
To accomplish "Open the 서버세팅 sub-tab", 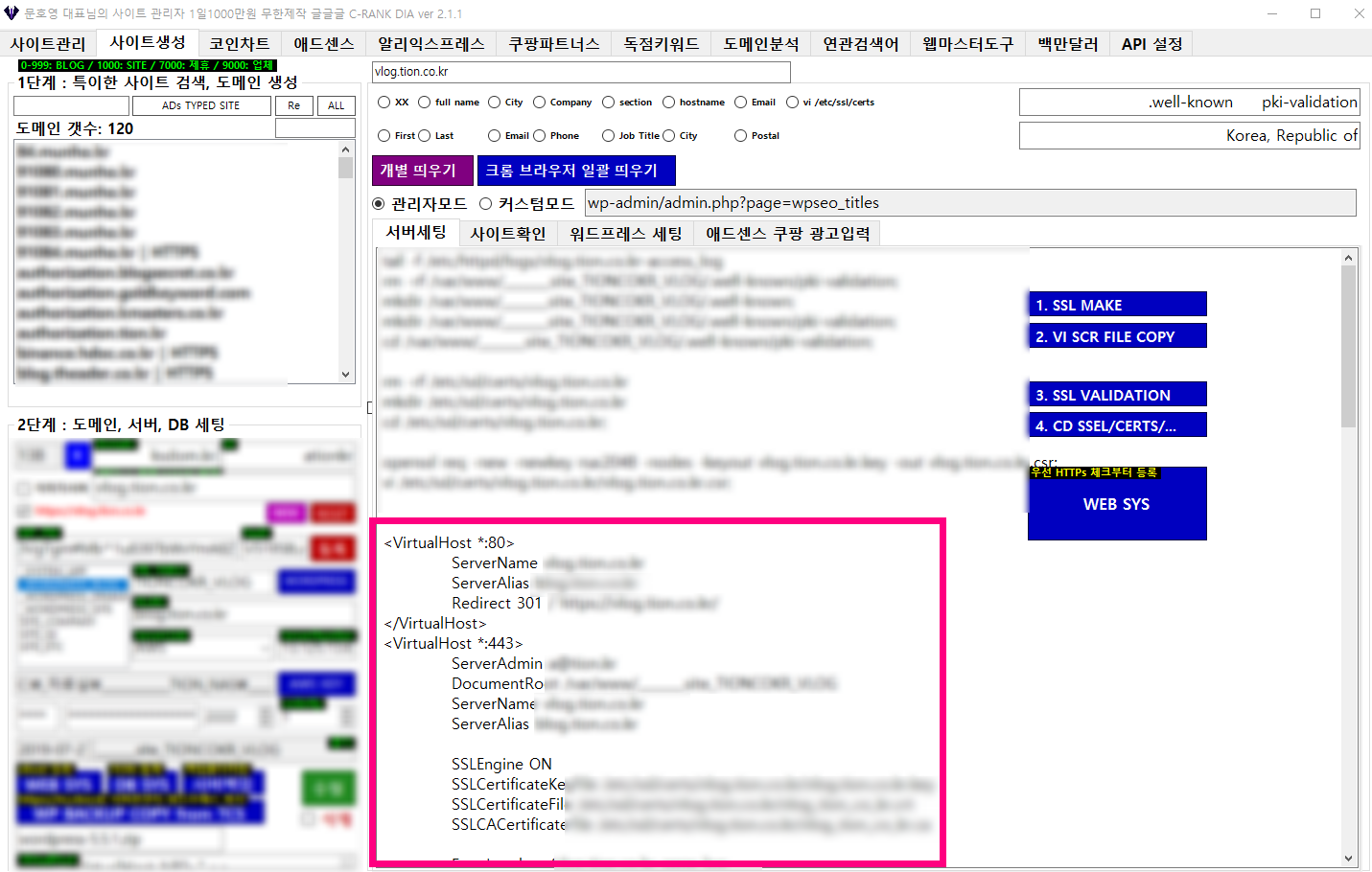I will (416, 232).
